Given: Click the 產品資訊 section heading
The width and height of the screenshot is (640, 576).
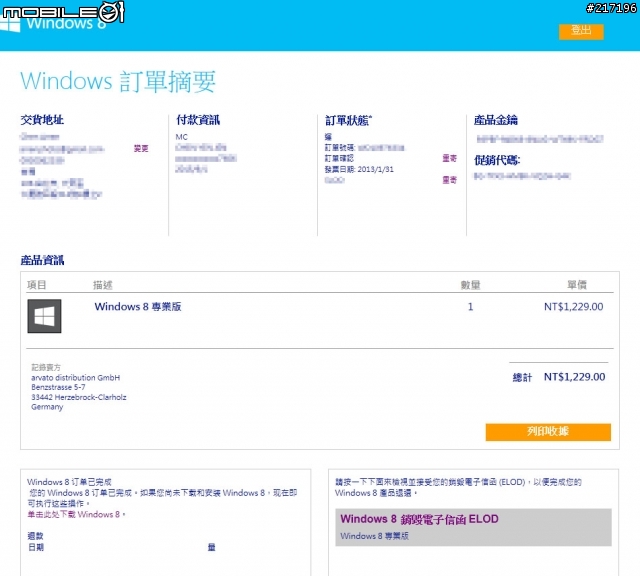Looking at the screenshot, I should (x=42, y=260).
